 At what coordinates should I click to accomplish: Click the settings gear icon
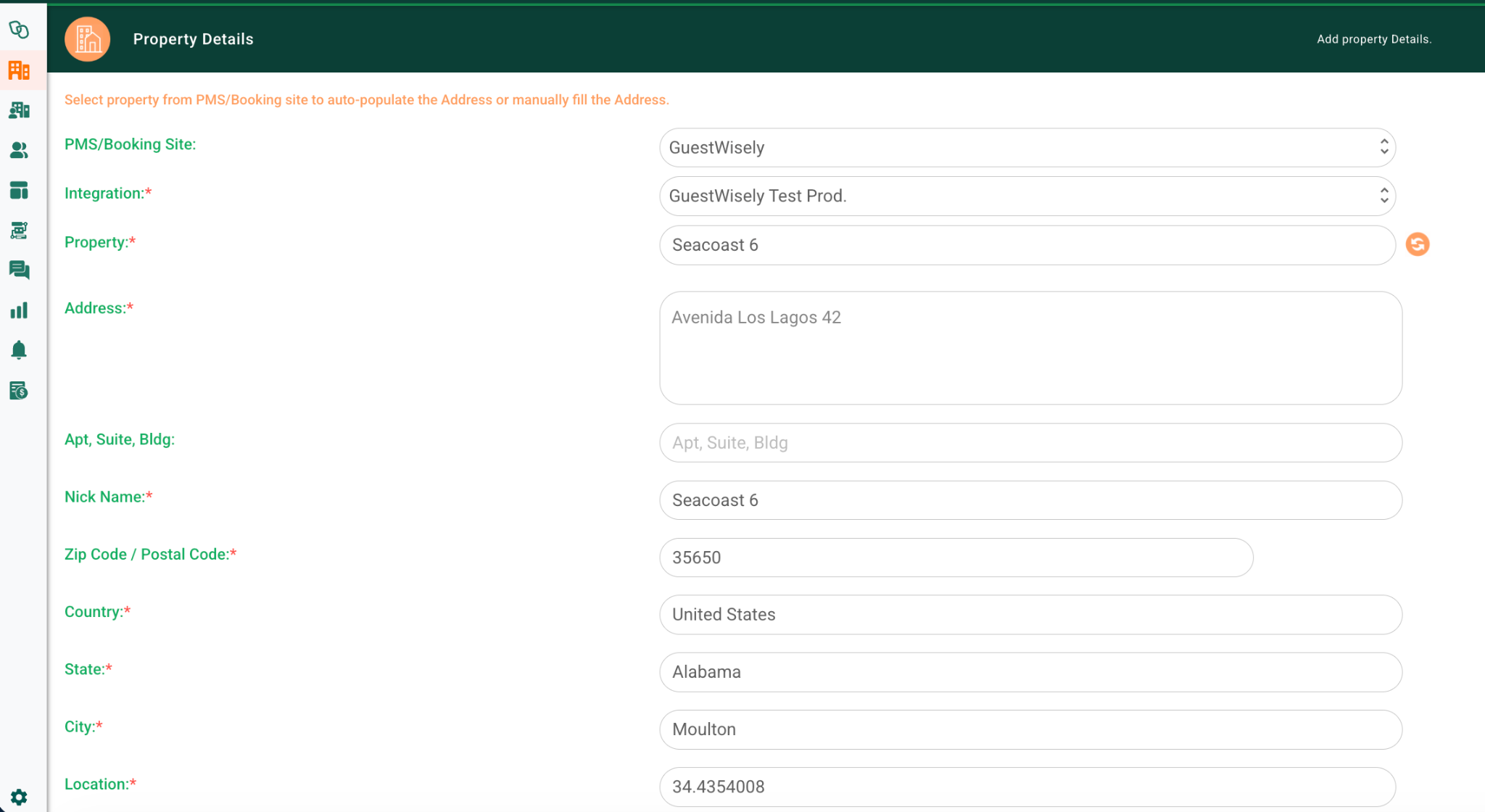click(x=19, y=797)
